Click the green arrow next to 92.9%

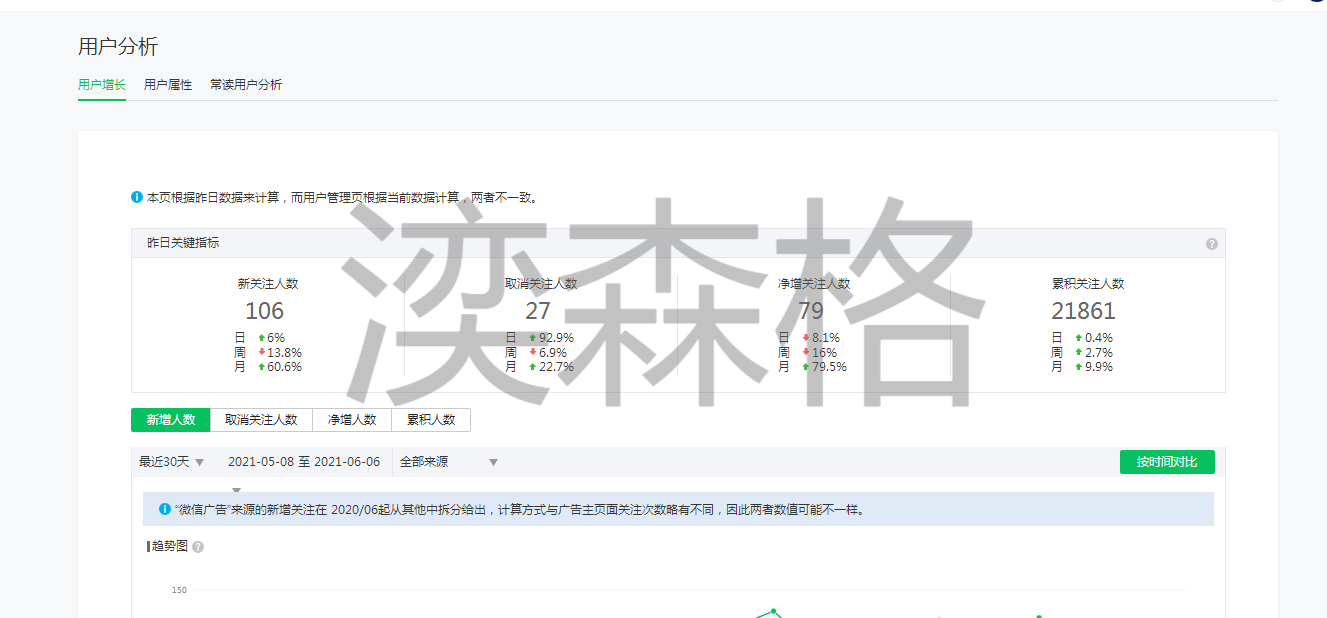pyautogui.click(x=533, y=338)
